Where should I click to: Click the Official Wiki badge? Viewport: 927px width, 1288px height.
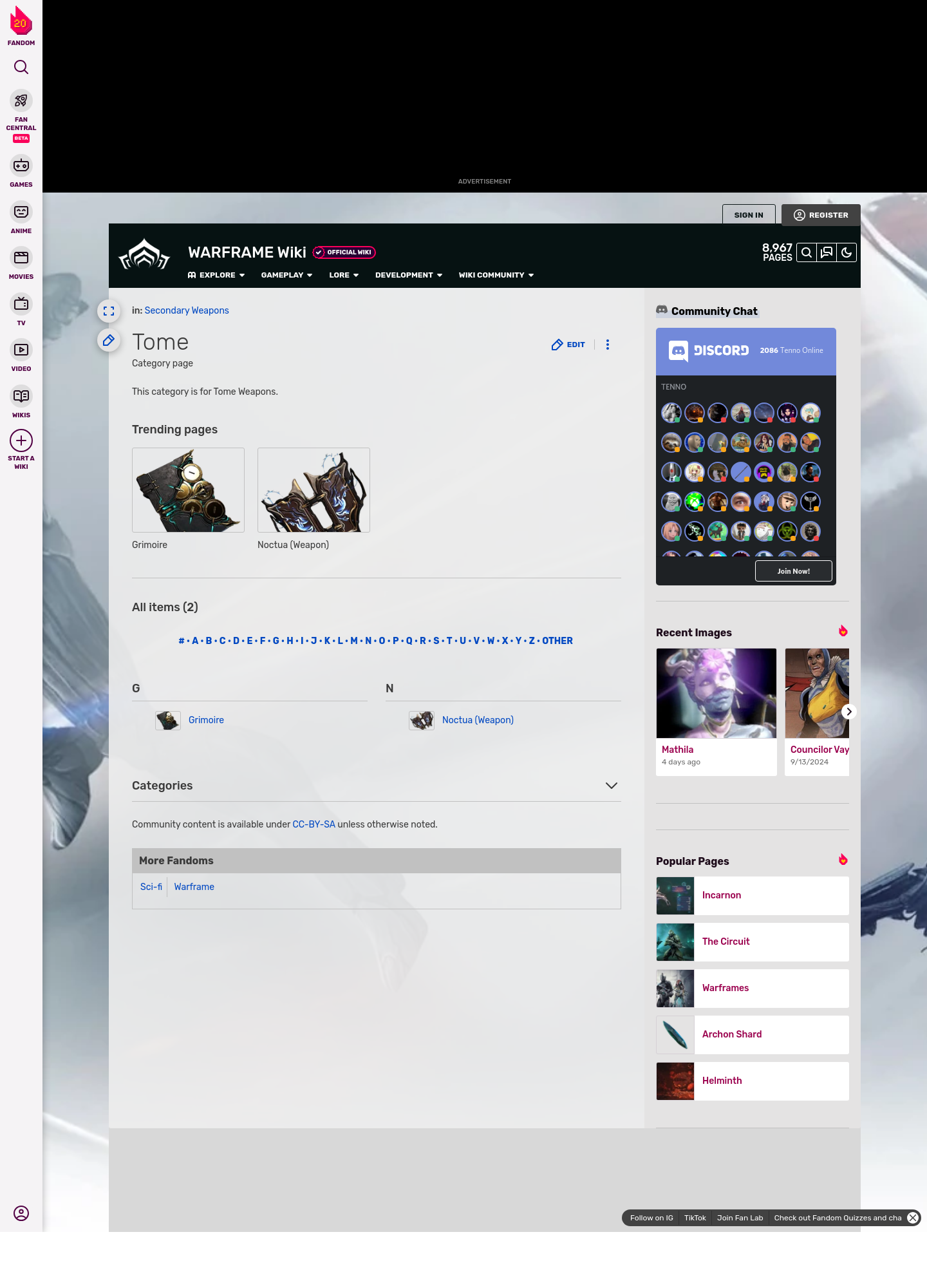344,252
